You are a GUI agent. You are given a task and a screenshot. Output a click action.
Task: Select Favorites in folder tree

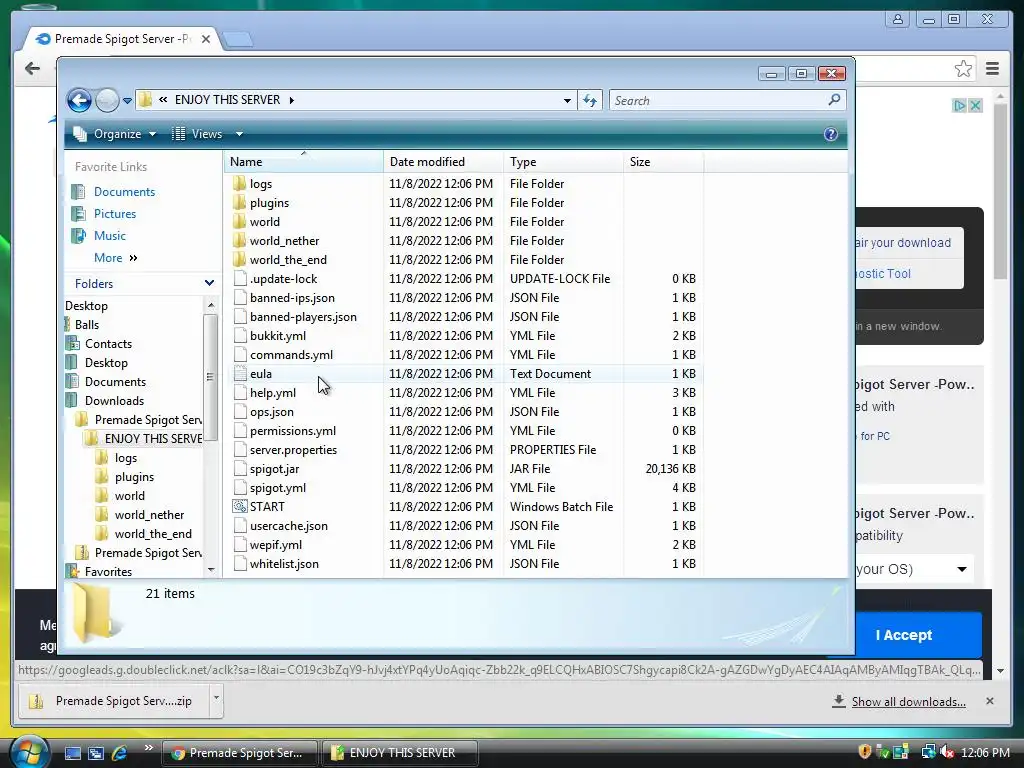tap(108, 571)
